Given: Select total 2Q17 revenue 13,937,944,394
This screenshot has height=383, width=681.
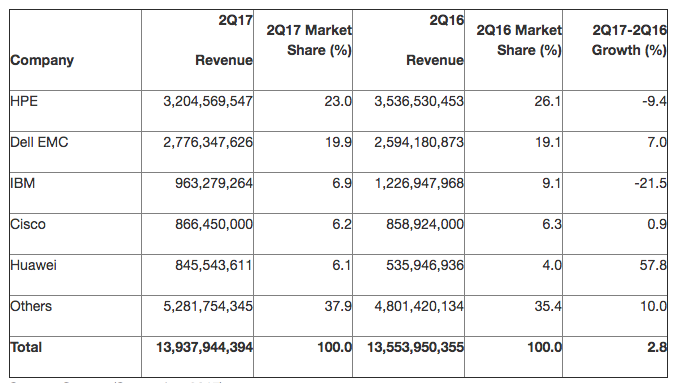Looking at the screenshot, I should [204, 347].
